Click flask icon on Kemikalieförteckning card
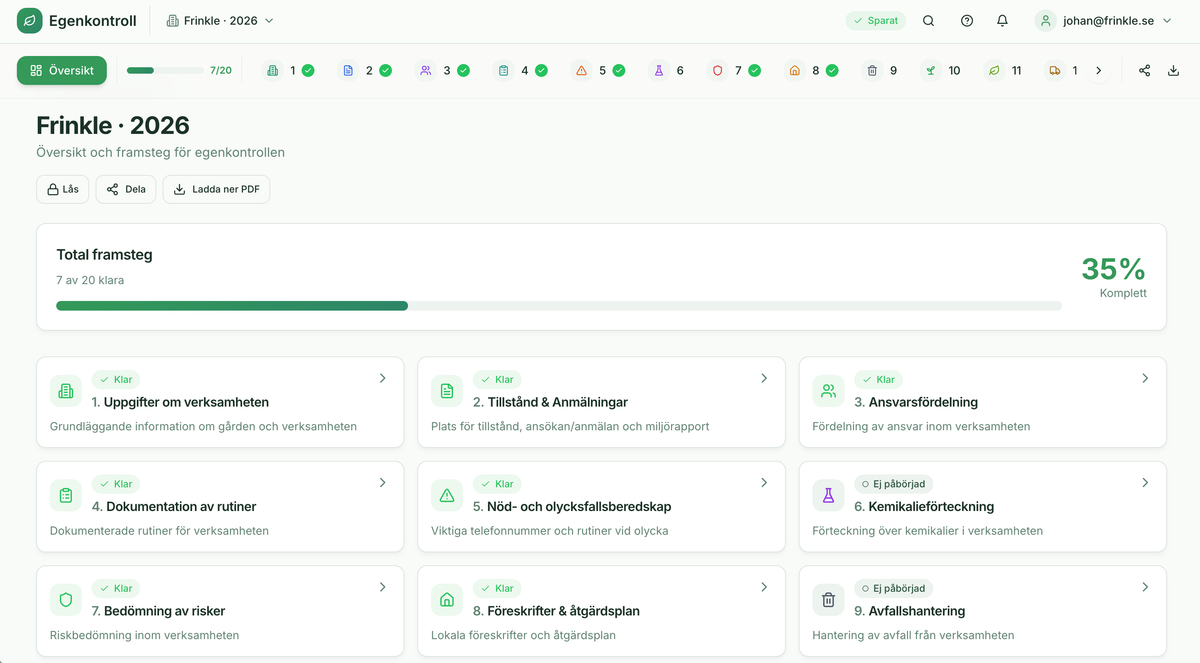1200x663 pixels. pyautogui.click(x=828, y=495)
